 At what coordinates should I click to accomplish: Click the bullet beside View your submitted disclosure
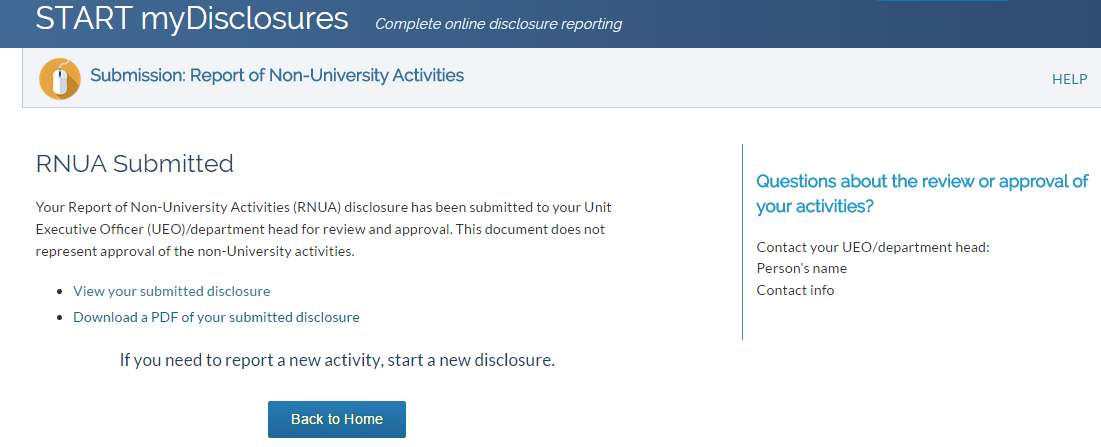coord(60,291)
